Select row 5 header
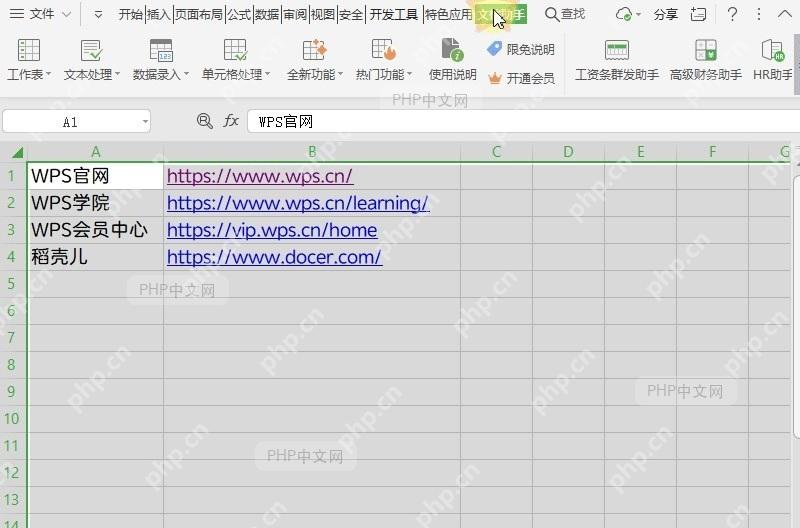This screenshot has width=800, height=528. 12,284
